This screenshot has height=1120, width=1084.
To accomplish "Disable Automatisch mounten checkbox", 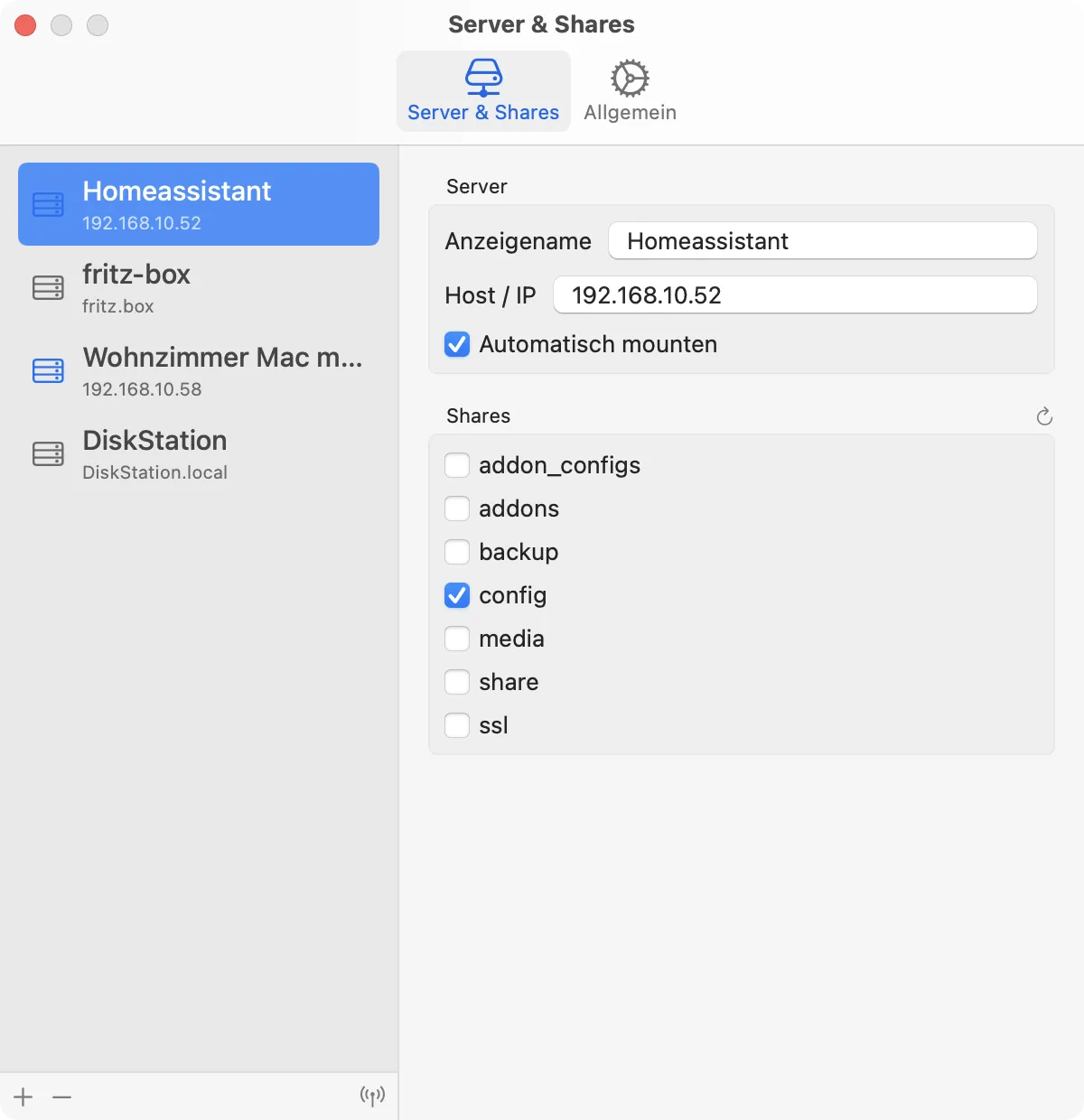I will [457, 345].
